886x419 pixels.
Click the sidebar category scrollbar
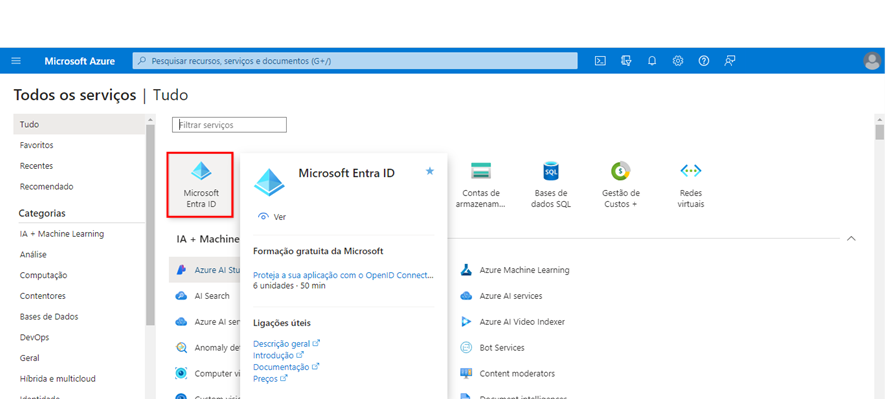(150, 226)
